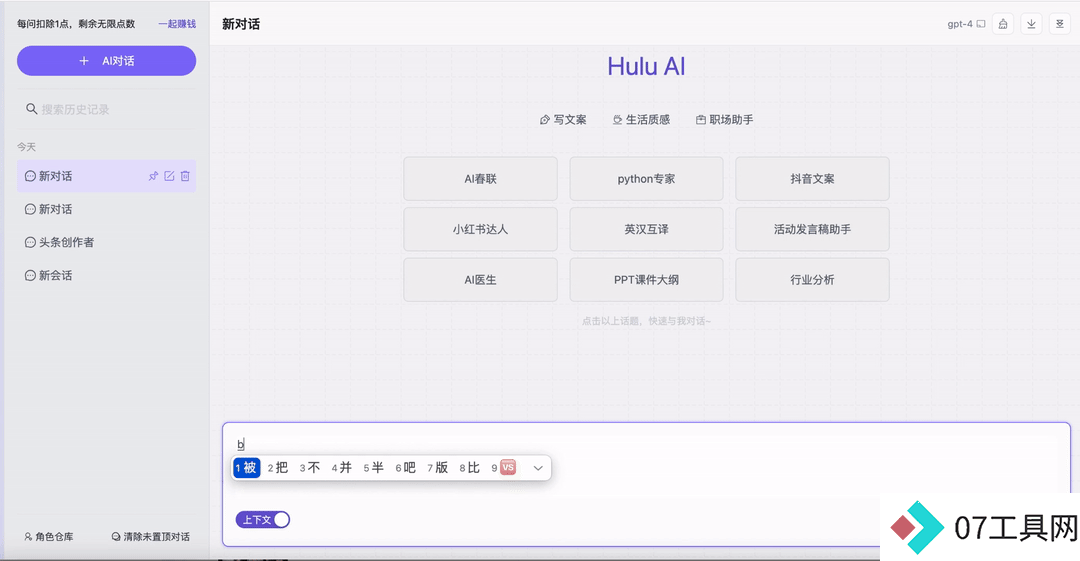Open the 新会话 conversation

[107, 276]
